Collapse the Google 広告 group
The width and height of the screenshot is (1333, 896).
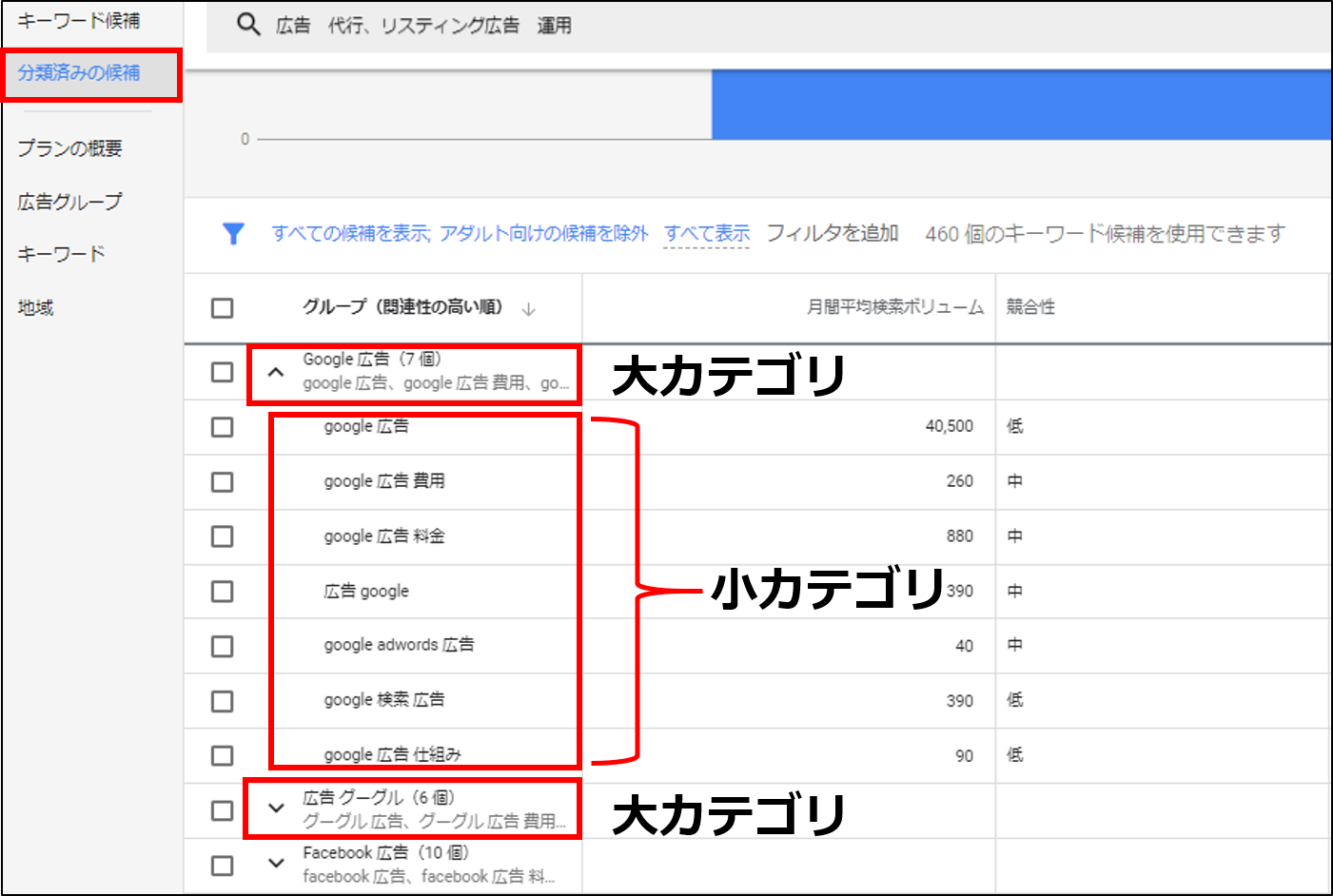point(276,372)
